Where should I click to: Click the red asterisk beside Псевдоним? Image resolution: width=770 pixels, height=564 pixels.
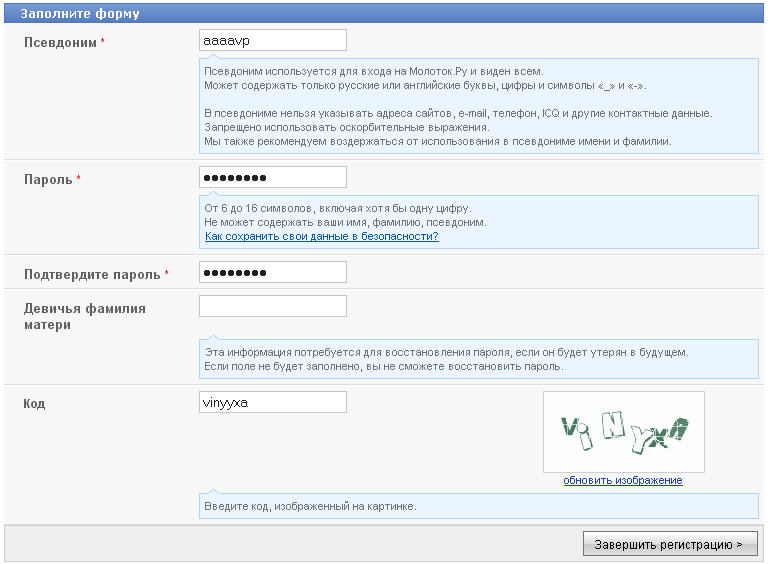tap(103, 42)
